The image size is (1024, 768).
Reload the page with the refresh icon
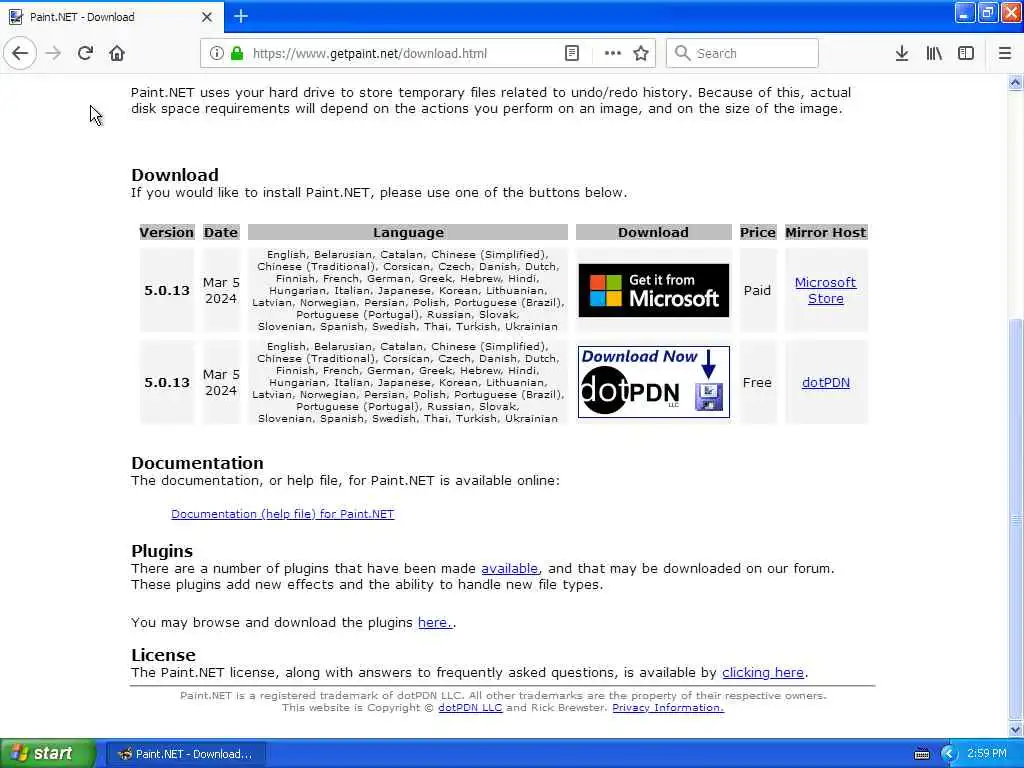86,53
